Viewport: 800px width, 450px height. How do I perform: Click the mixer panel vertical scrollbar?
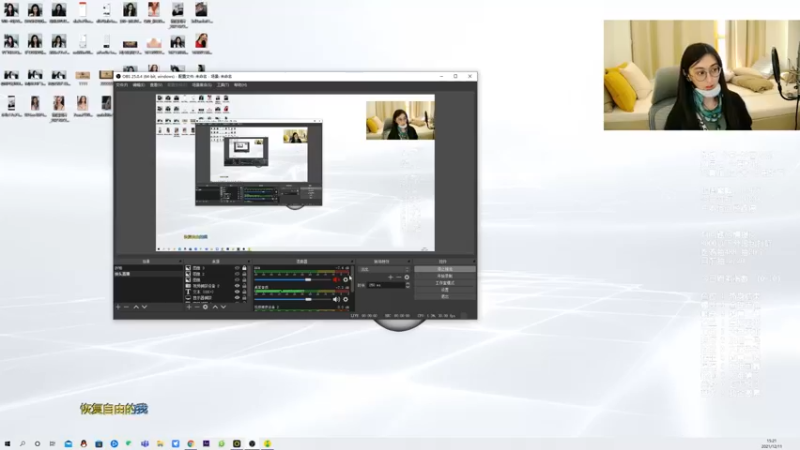point(353,279)
